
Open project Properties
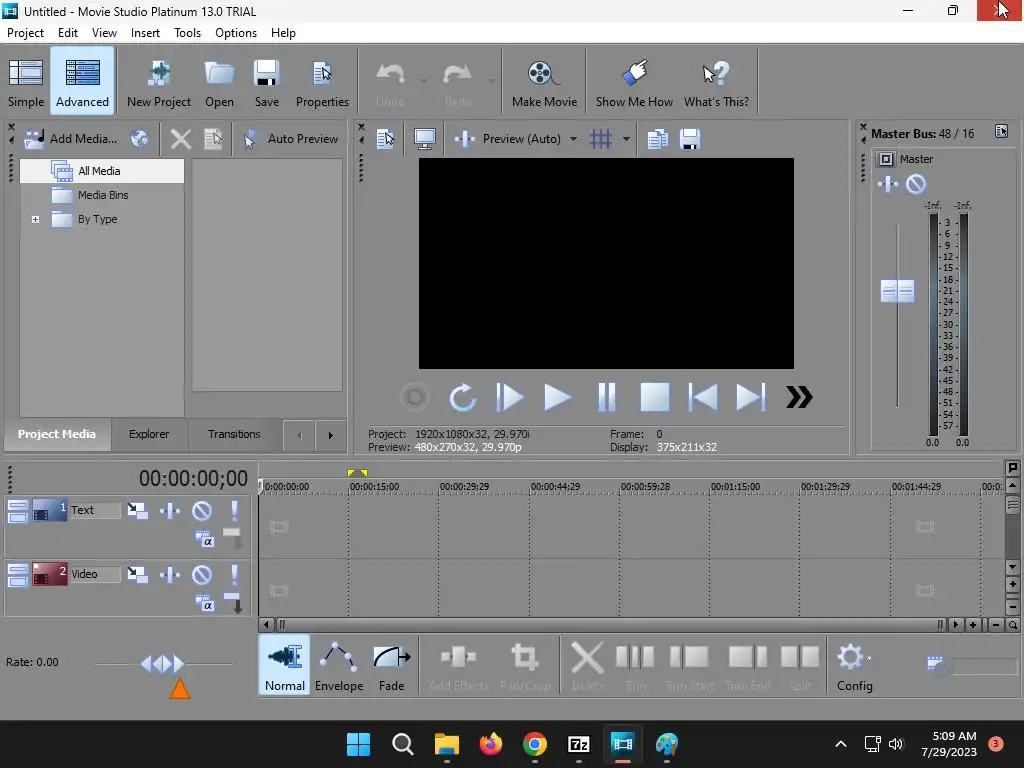(x=322, y=82)
